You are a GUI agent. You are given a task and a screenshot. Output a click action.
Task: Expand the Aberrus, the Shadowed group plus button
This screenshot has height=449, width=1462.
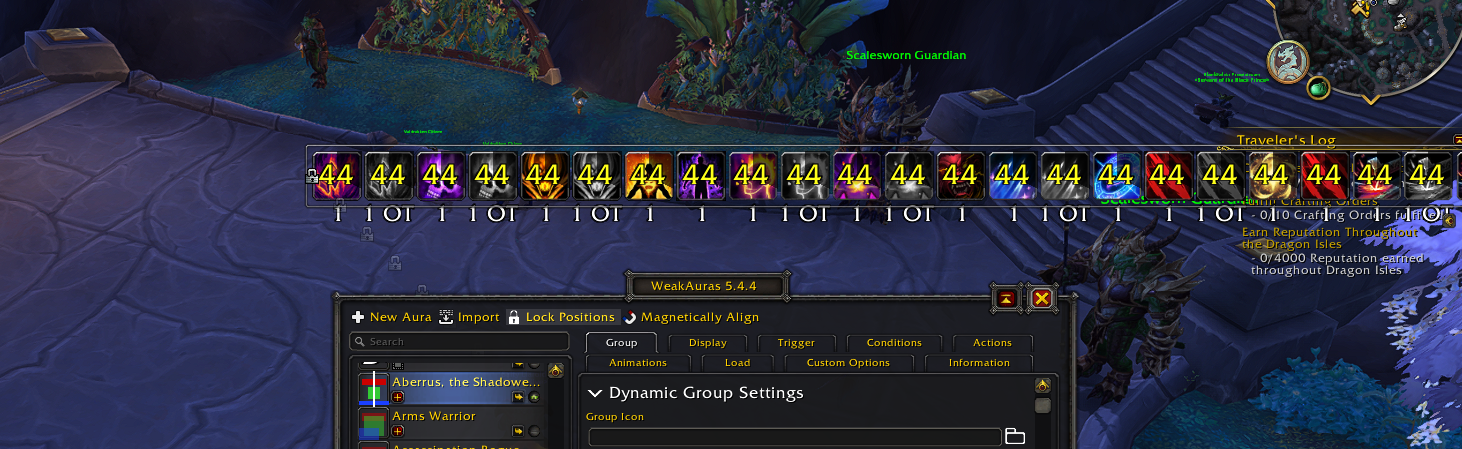pos(398,397)
